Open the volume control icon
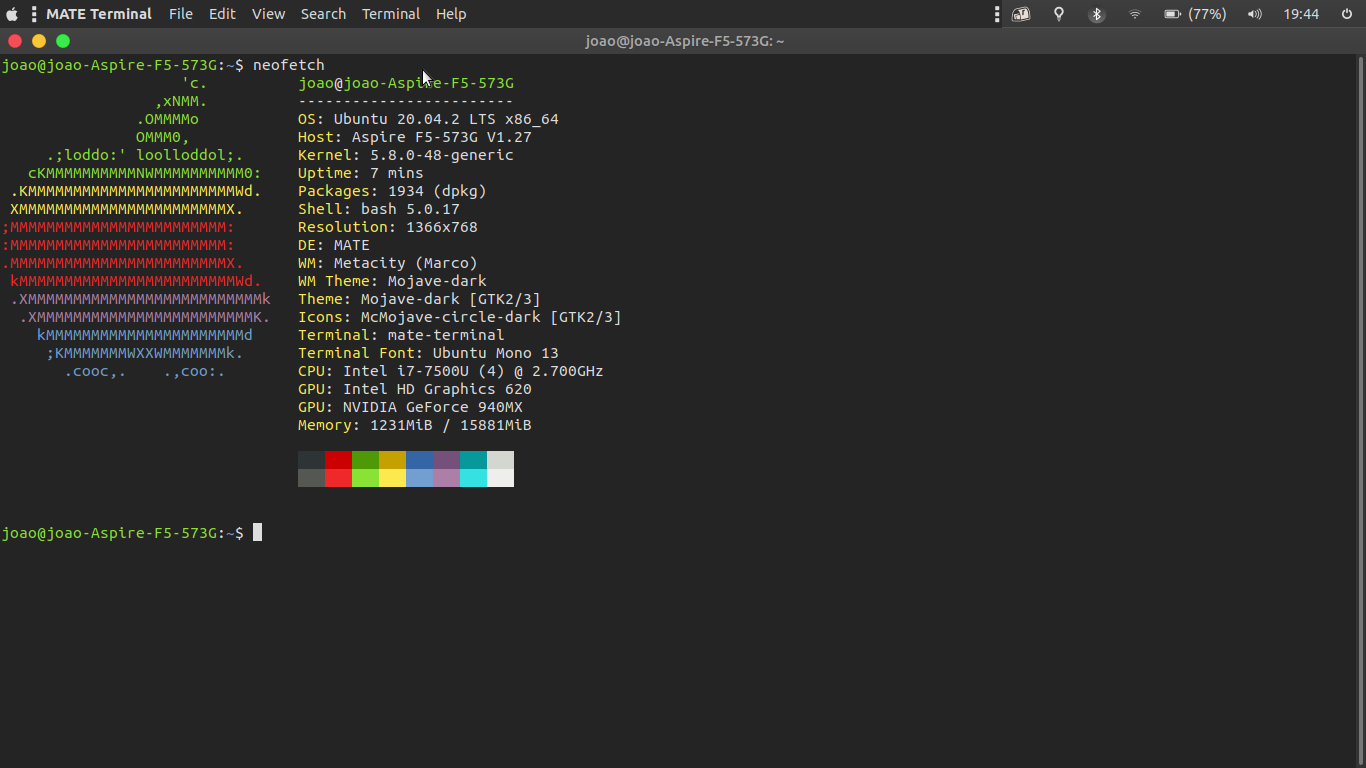 point(1255,14)
